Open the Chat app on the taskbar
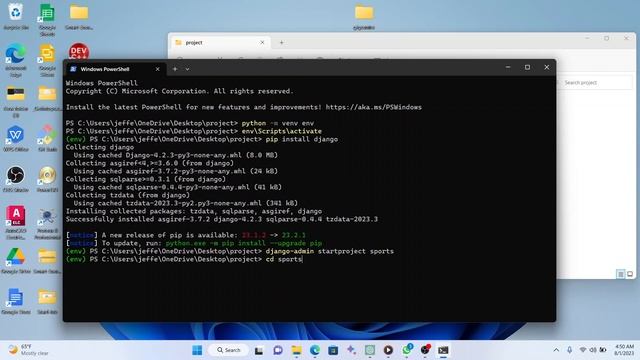The height and width of the screenshot is (360, 640). pyautogui.click(x=278, y=350)
